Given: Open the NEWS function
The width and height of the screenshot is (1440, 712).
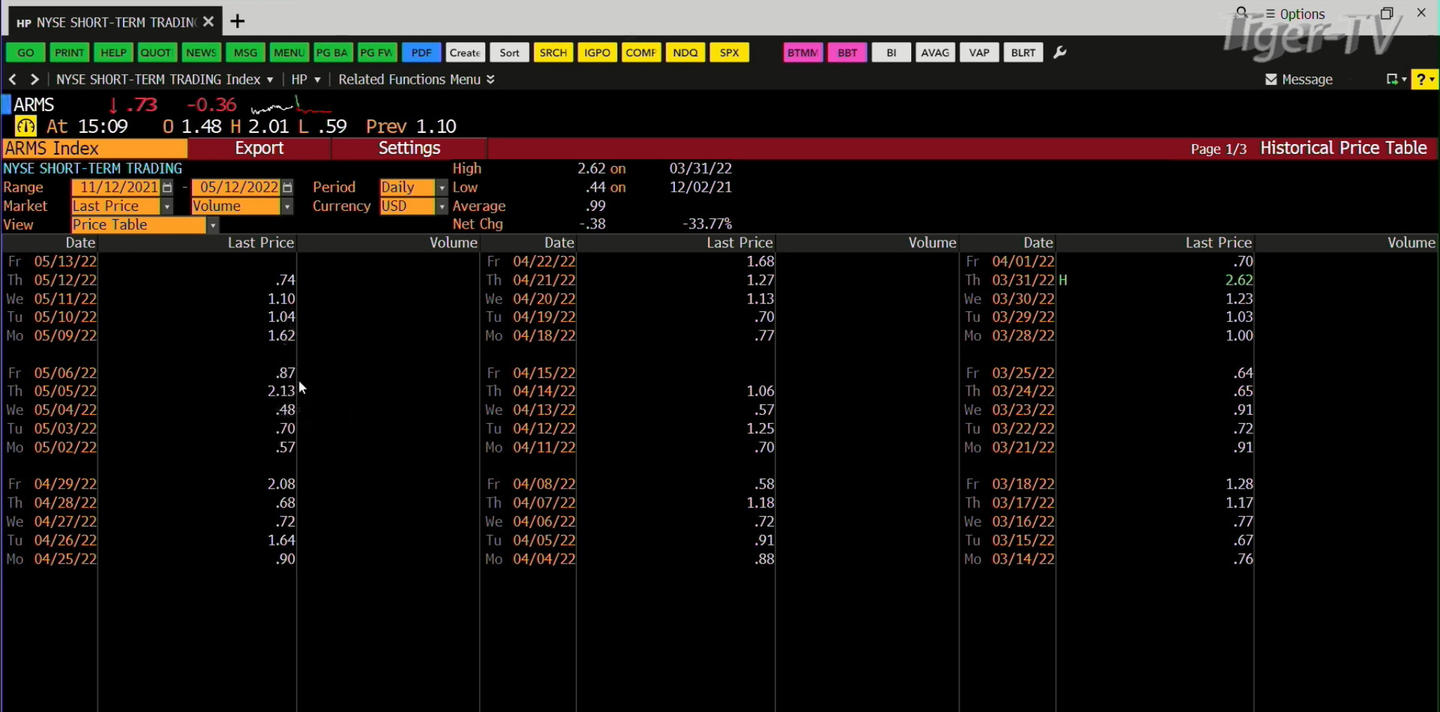Looking at the screenshot, I should pos(200,52).
